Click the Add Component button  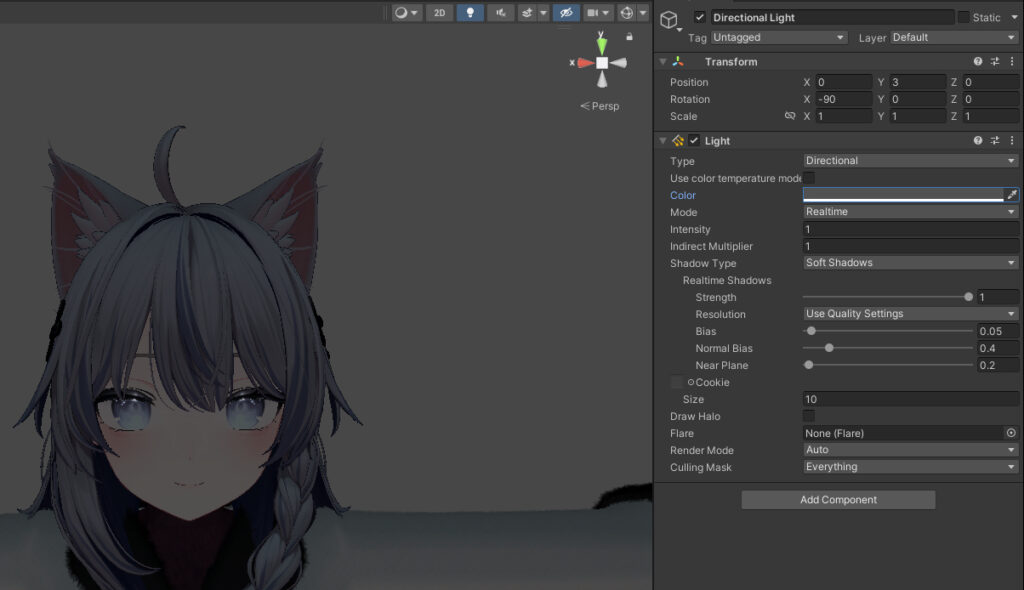click(x=838, y=500)
